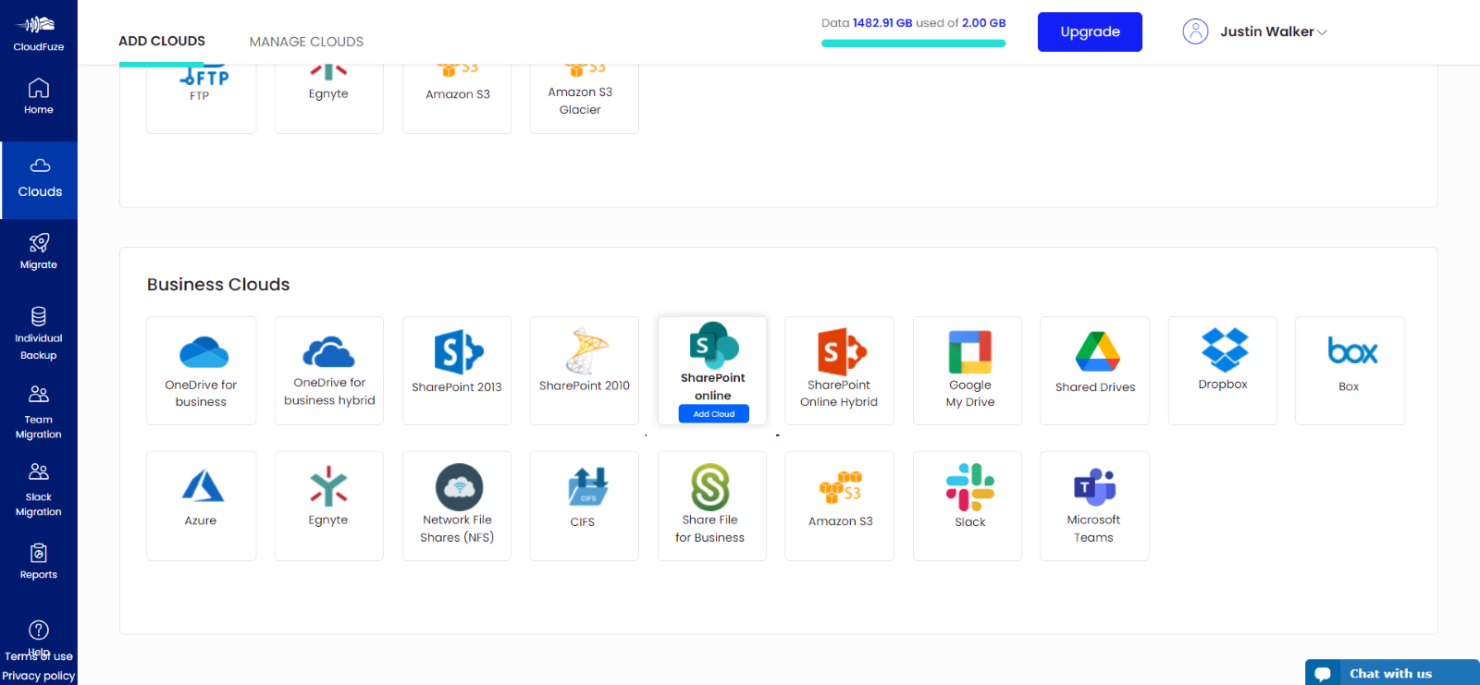Click the data usage progress bar
Screen dimensions: 1480x685
tap(913, 44)
